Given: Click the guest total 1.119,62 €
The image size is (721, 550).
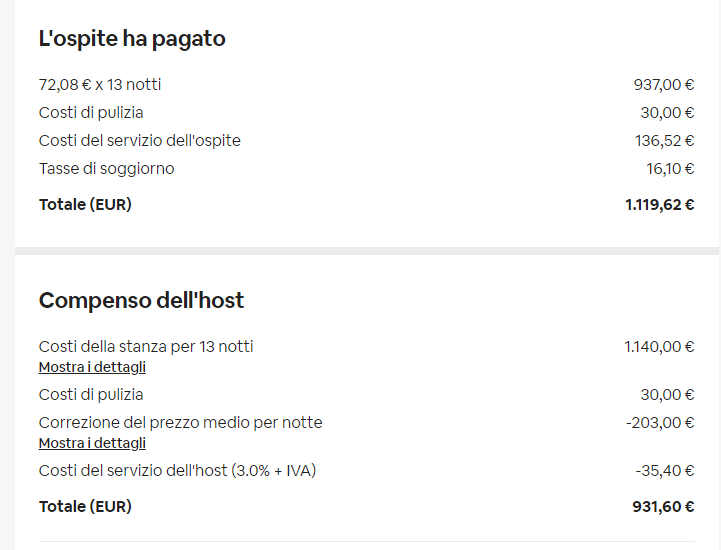Looking at the screenshot, I should click(x=660, y=205).
